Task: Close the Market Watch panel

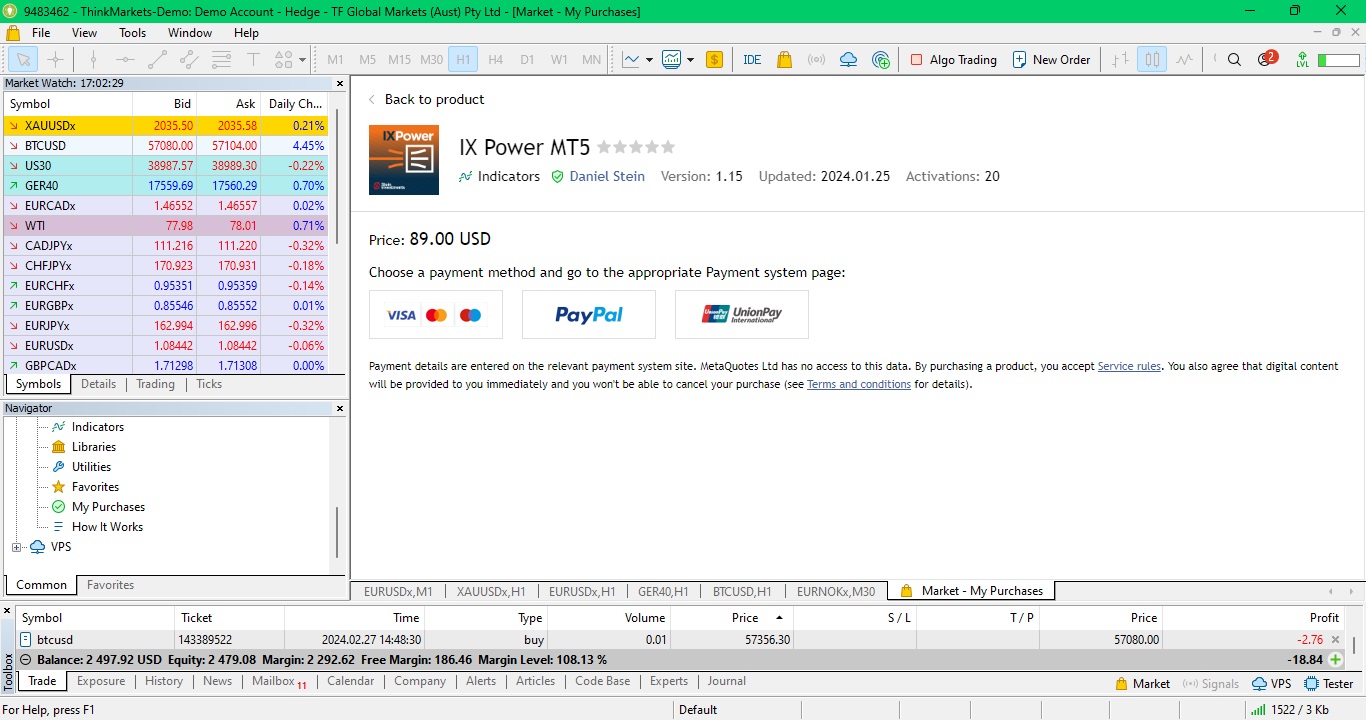Action: point(339,84)
